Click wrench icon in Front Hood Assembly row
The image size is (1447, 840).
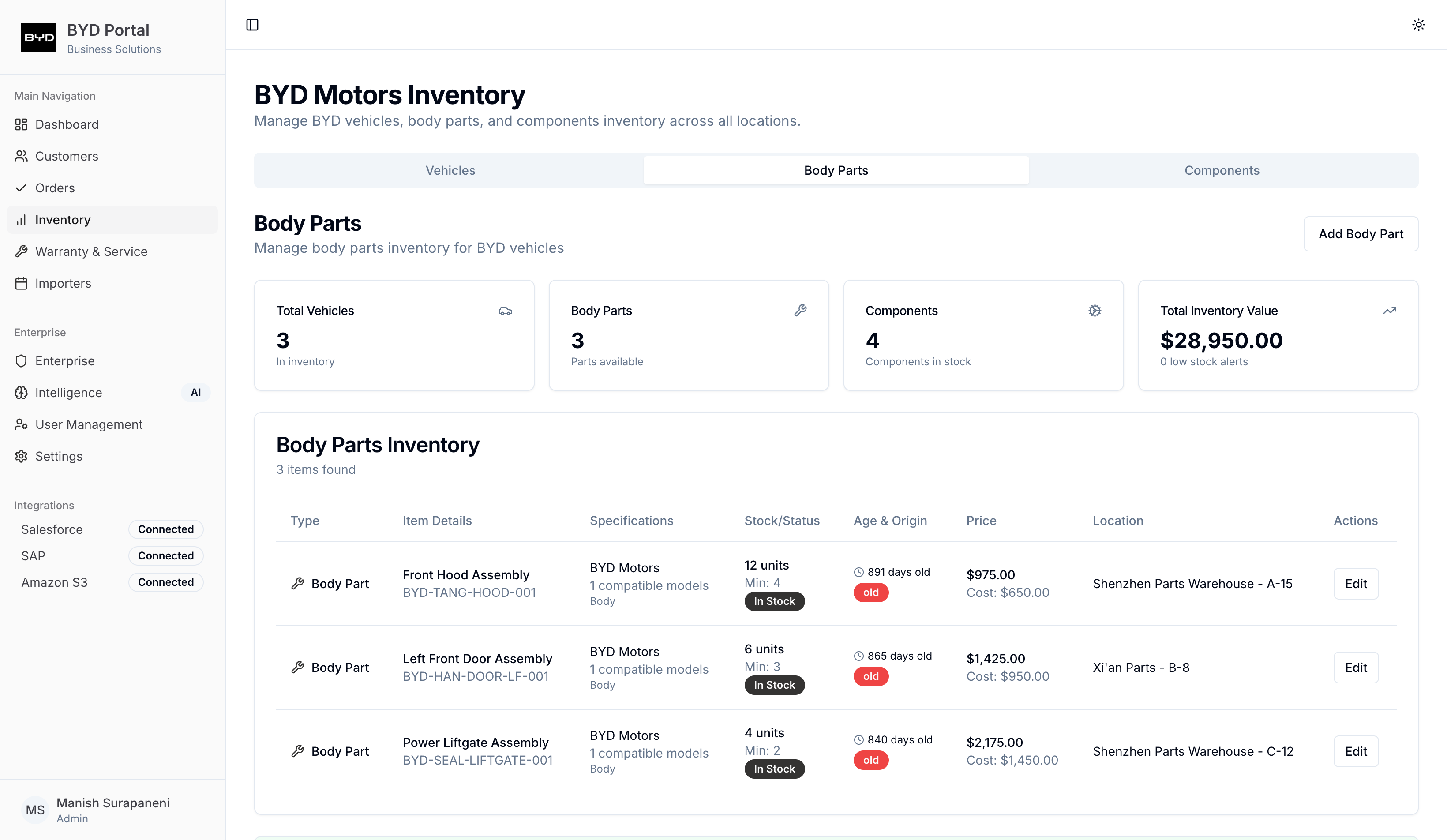tap(297, 583)
